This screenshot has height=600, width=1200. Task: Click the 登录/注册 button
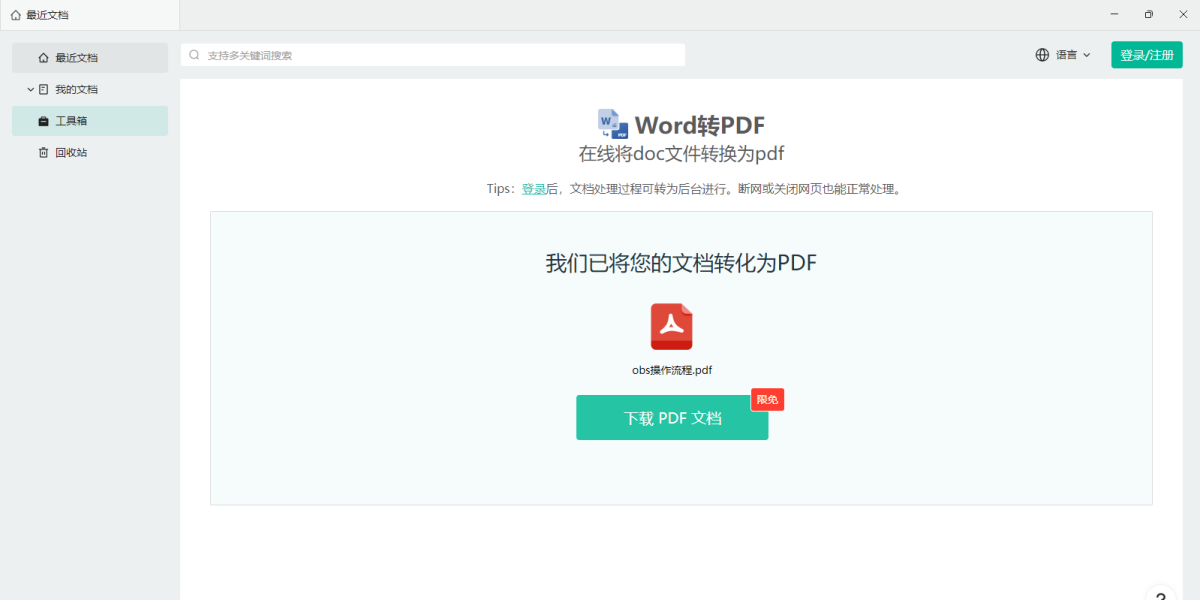point(1147,55)
